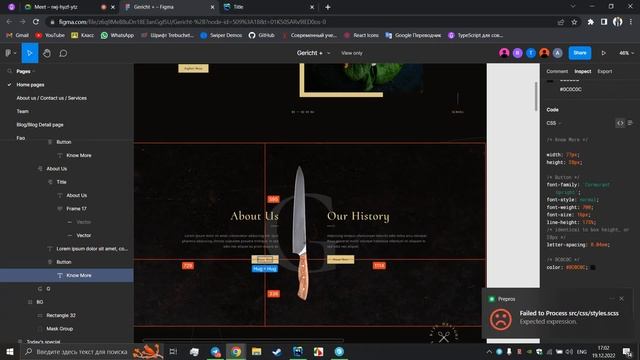Viewport: 640px width, 360px height.
Task: Select the Hand tool
Action: [x=47, y=53]
